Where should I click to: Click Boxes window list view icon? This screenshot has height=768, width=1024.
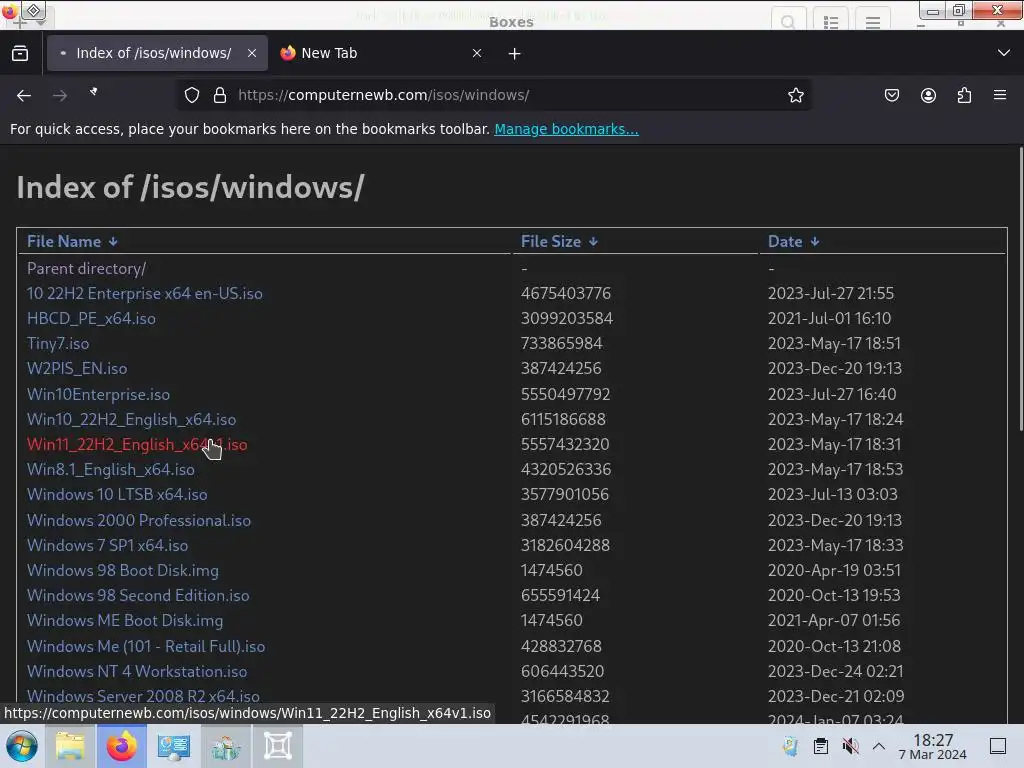(x=831, y=22)
